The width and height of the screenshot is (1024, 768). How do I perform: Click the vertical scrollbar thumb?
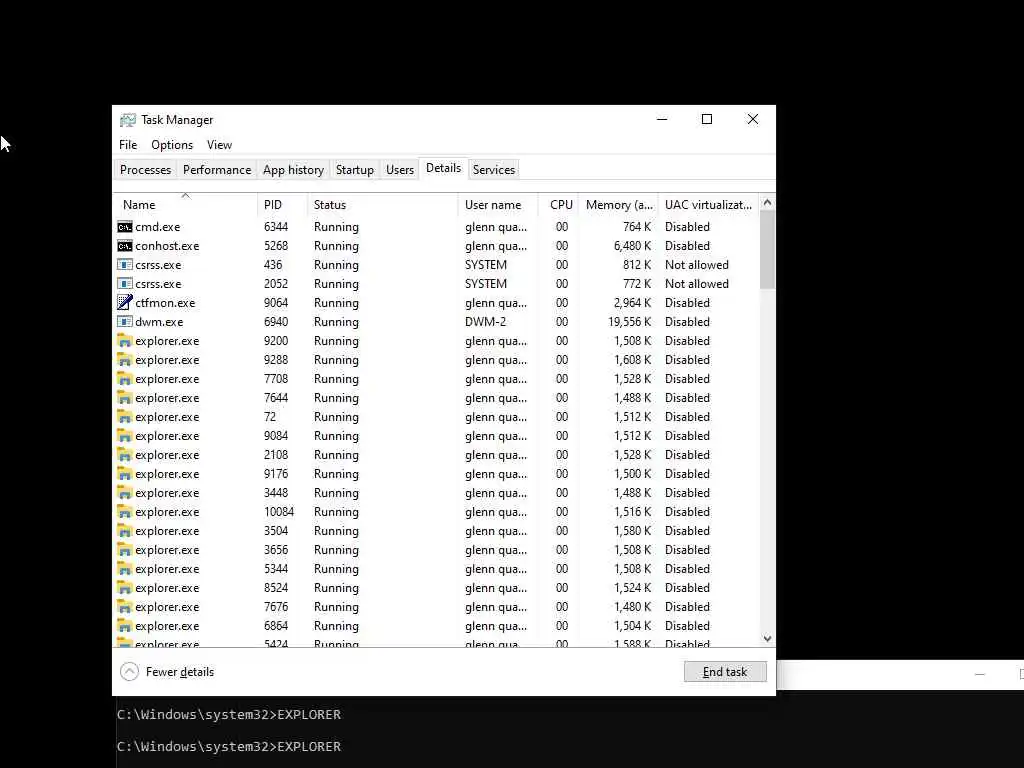(x=767, y=249)
